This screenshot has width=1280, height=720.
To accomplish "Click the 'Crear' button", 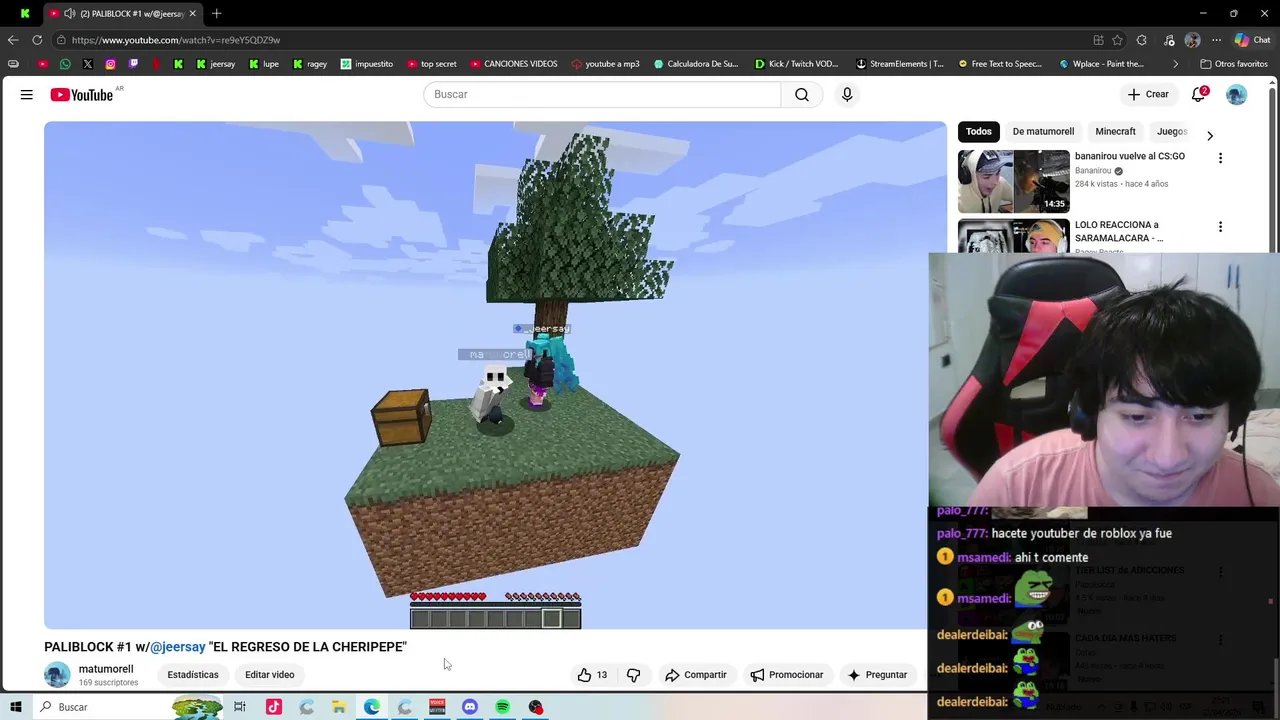I will click(x=1148, y=94).
